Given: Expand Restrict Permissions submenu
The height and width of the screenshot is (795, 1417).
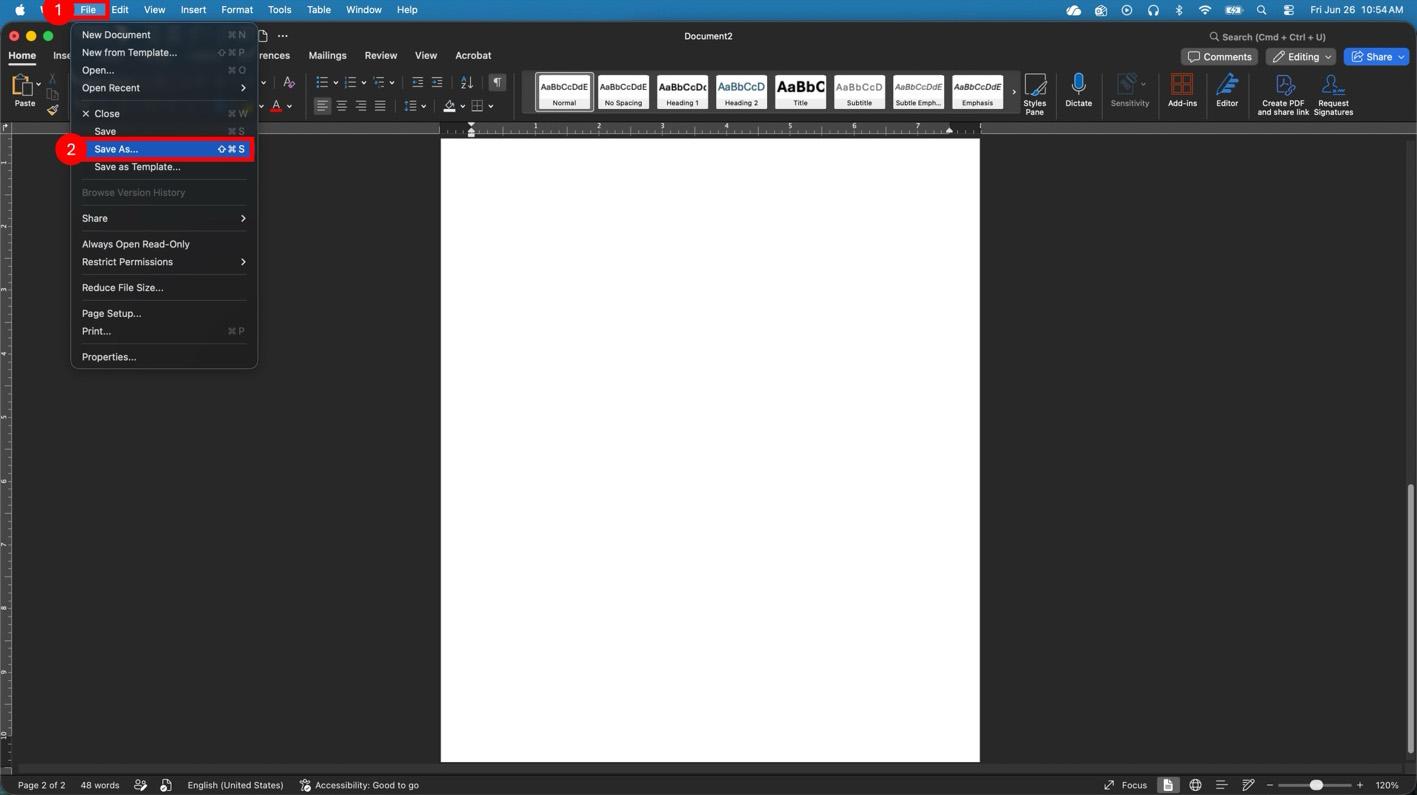Looking at the screenshot, I should (x=164, y=262).
